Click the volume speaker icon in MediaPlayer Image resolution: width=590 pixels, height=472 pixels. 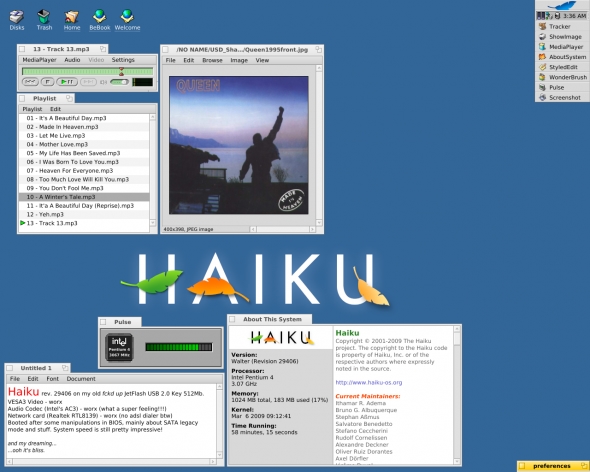pyautogui.click(x=103, y=82)
